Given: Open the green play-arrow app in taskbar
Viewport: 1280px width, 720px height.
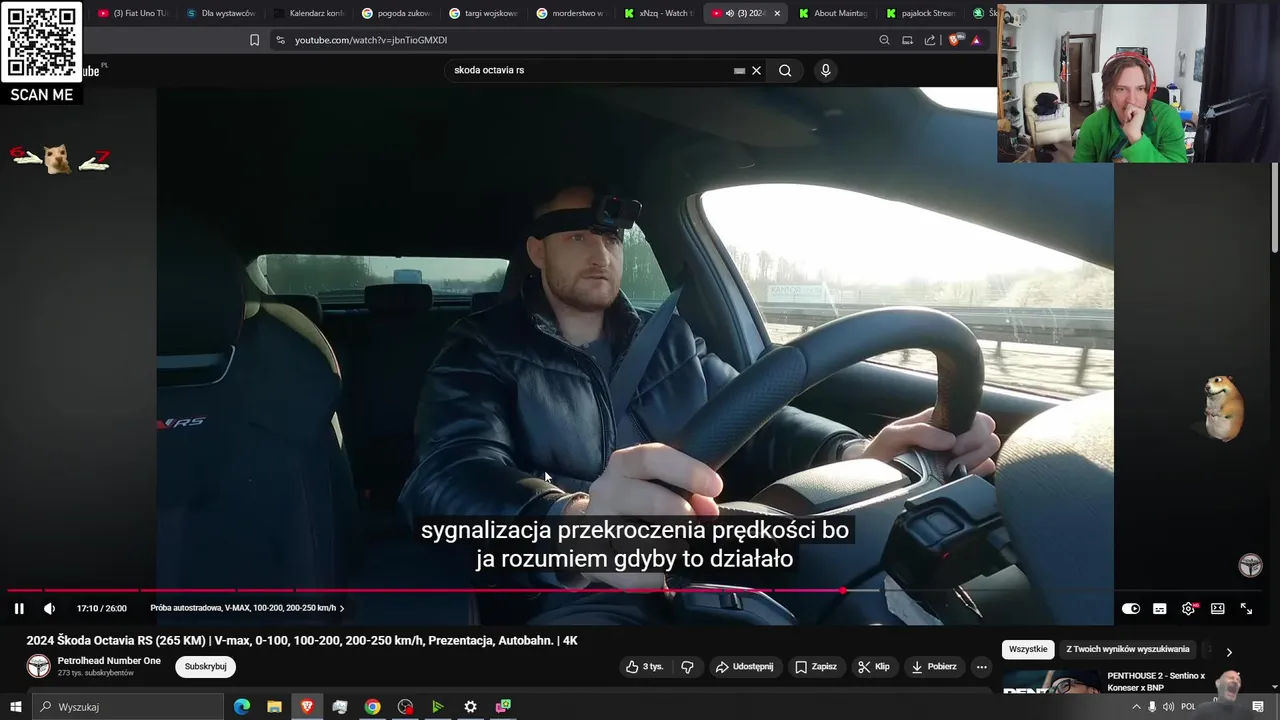Looking at the screenshot, I should point(437,707).
